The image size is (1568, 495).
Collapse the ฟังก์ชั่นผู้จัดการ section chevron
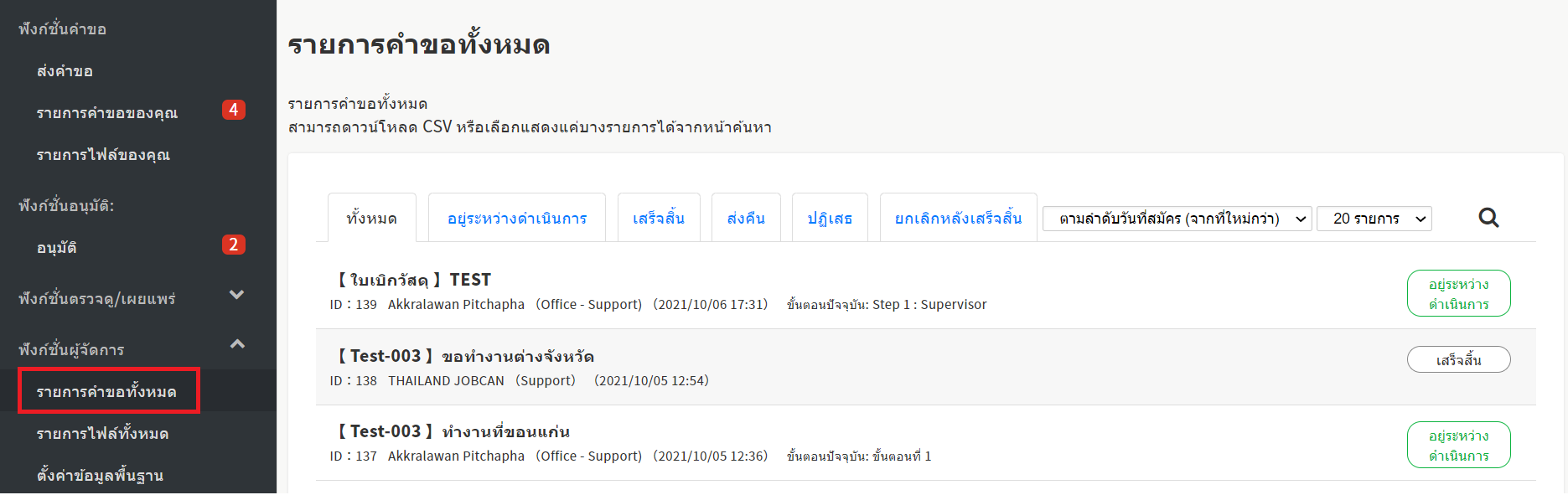tap(237, 344)
